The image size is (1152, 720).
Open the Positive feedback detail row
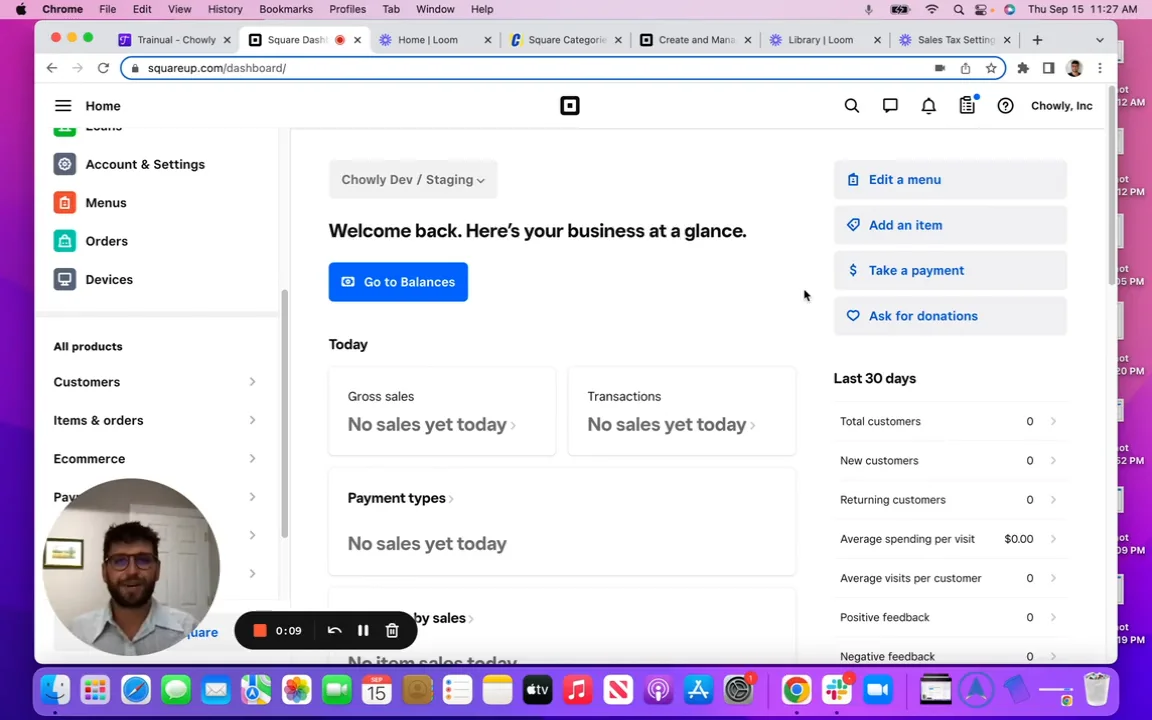click(949, 617)
